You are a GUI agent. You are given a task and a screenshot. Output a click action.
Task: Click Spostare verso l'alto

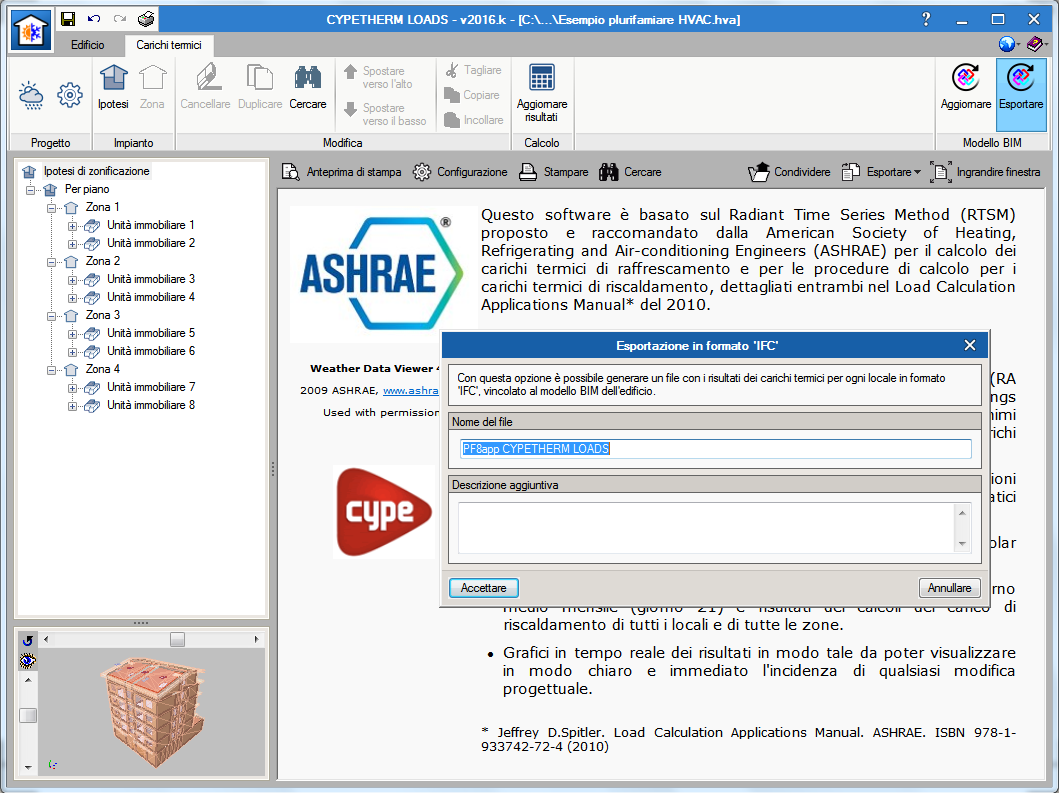tap(378, 77)
